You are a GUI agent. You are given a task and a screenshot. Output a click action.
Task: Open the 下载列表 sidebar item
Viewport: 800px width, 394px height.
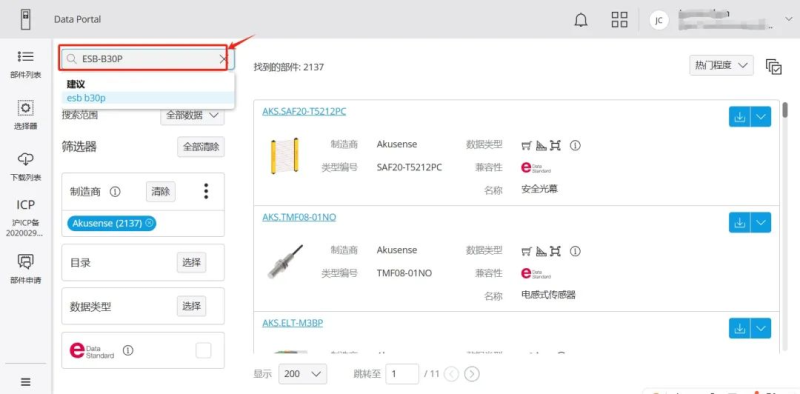click(26, 167)
